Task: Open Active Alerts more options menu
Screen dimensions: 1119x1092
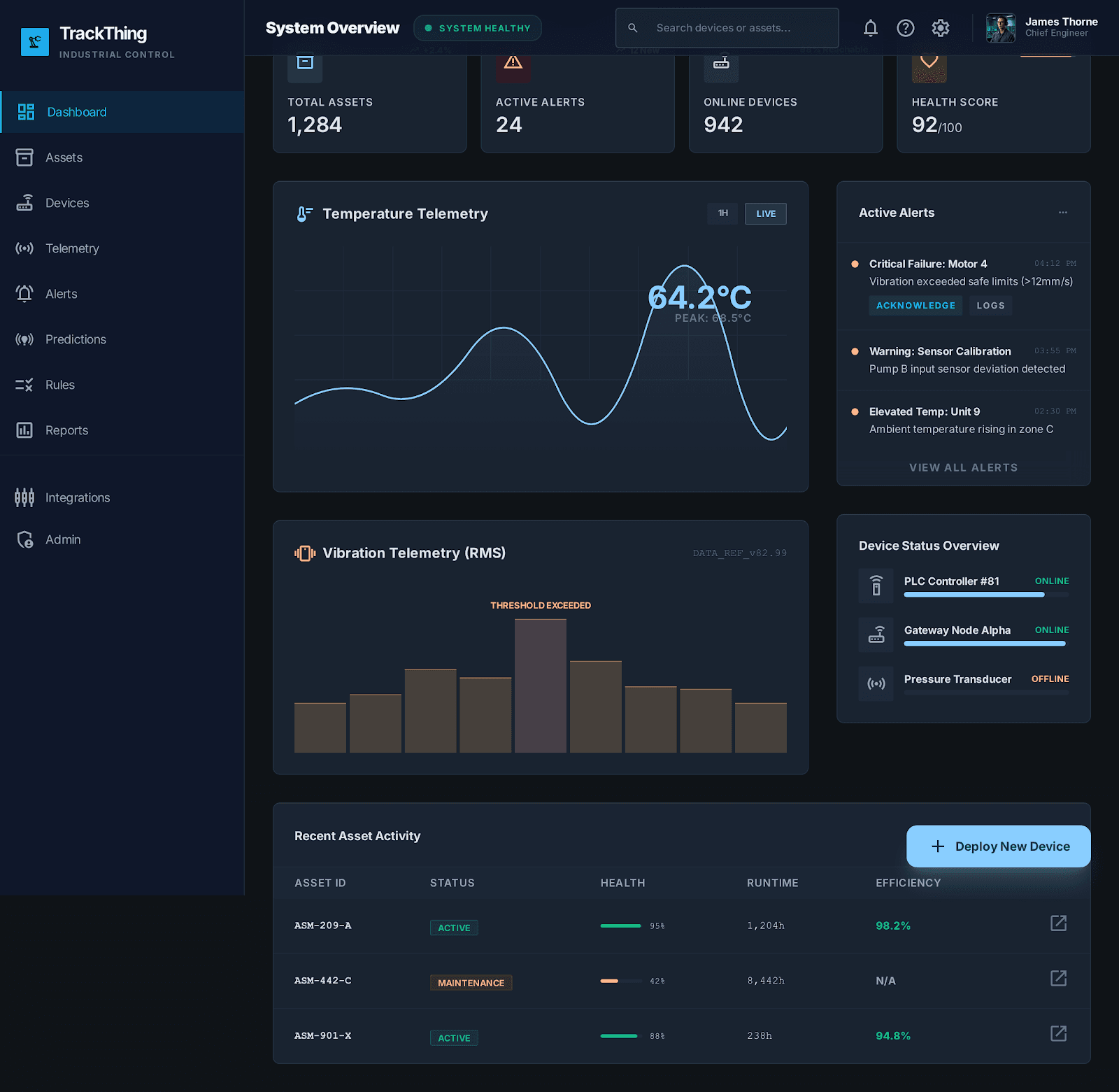Action: click(1062, 213)
